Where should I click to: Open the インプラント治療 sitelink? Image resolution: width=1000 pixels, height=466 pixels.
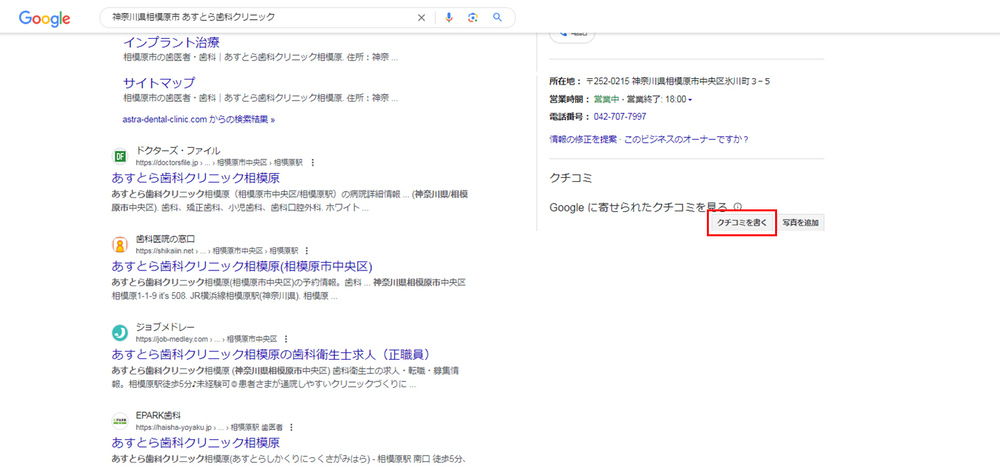point(171,42)
